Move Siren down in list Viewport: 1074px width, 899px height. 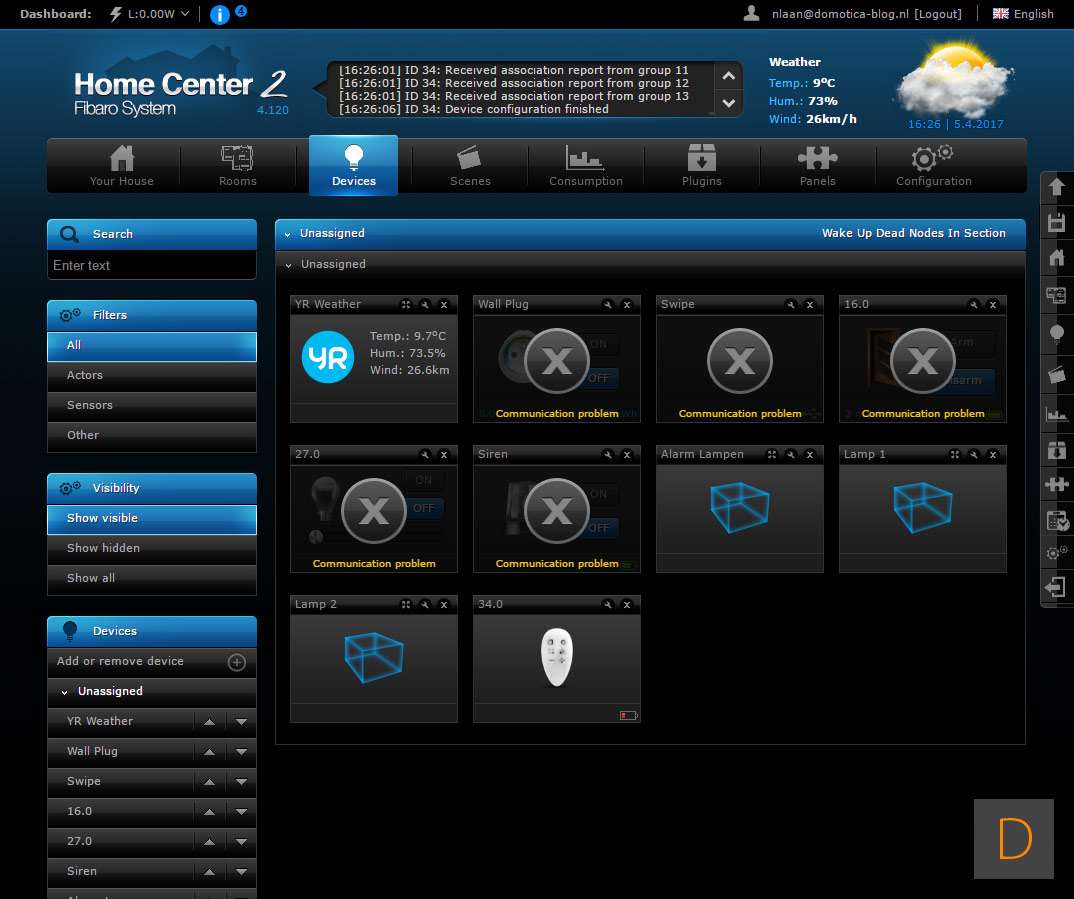[241, 872]
